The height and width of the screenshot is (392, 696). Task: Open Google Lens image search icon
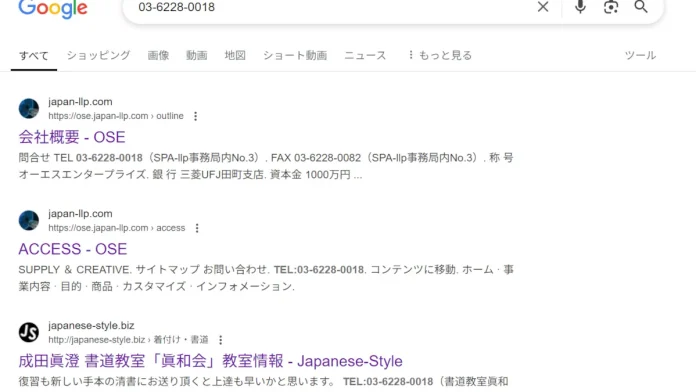(x=611, y=7)
